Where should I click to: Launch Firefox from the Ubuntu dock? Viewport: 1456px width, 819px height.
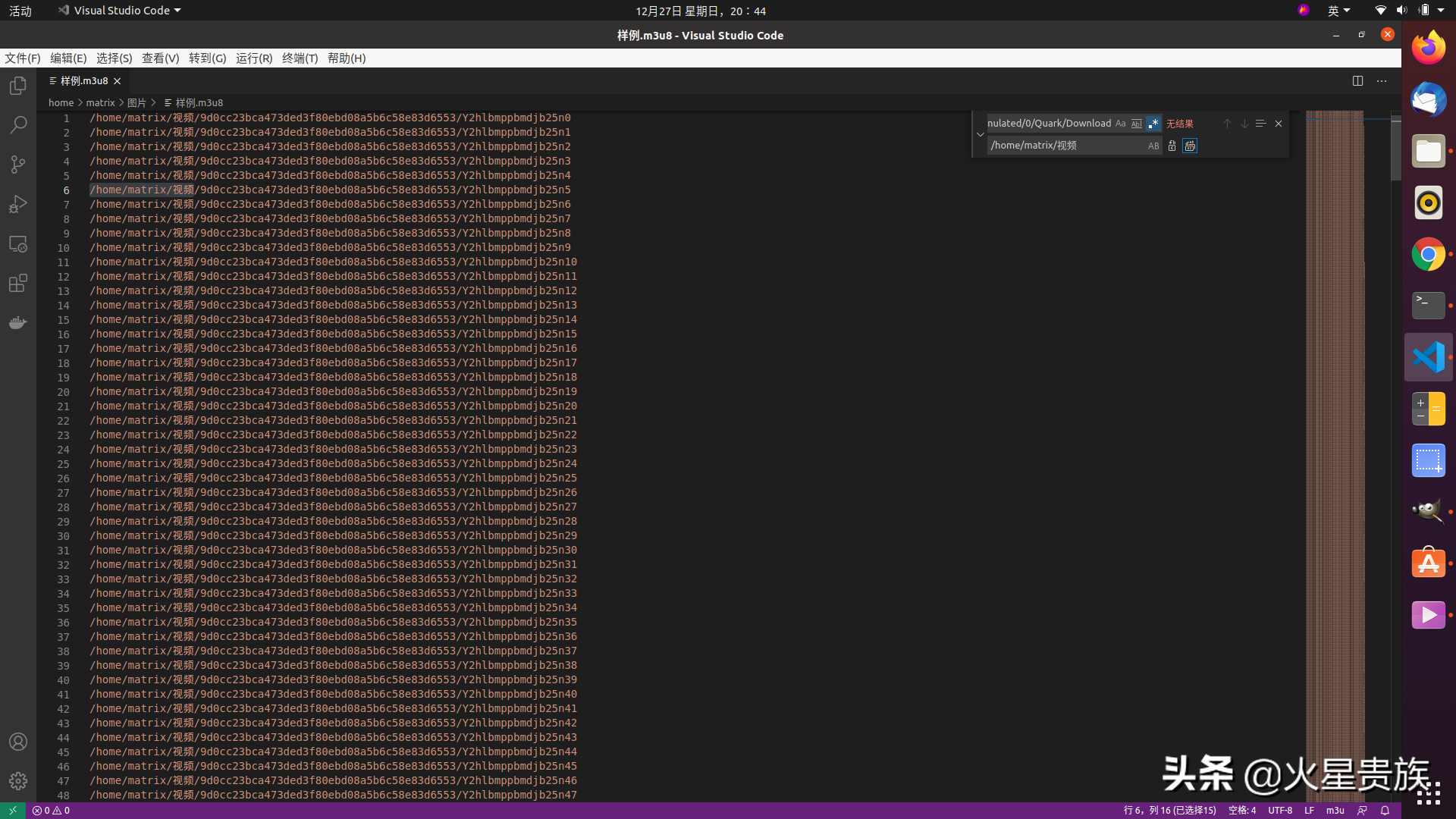(x=1429, y=48)
